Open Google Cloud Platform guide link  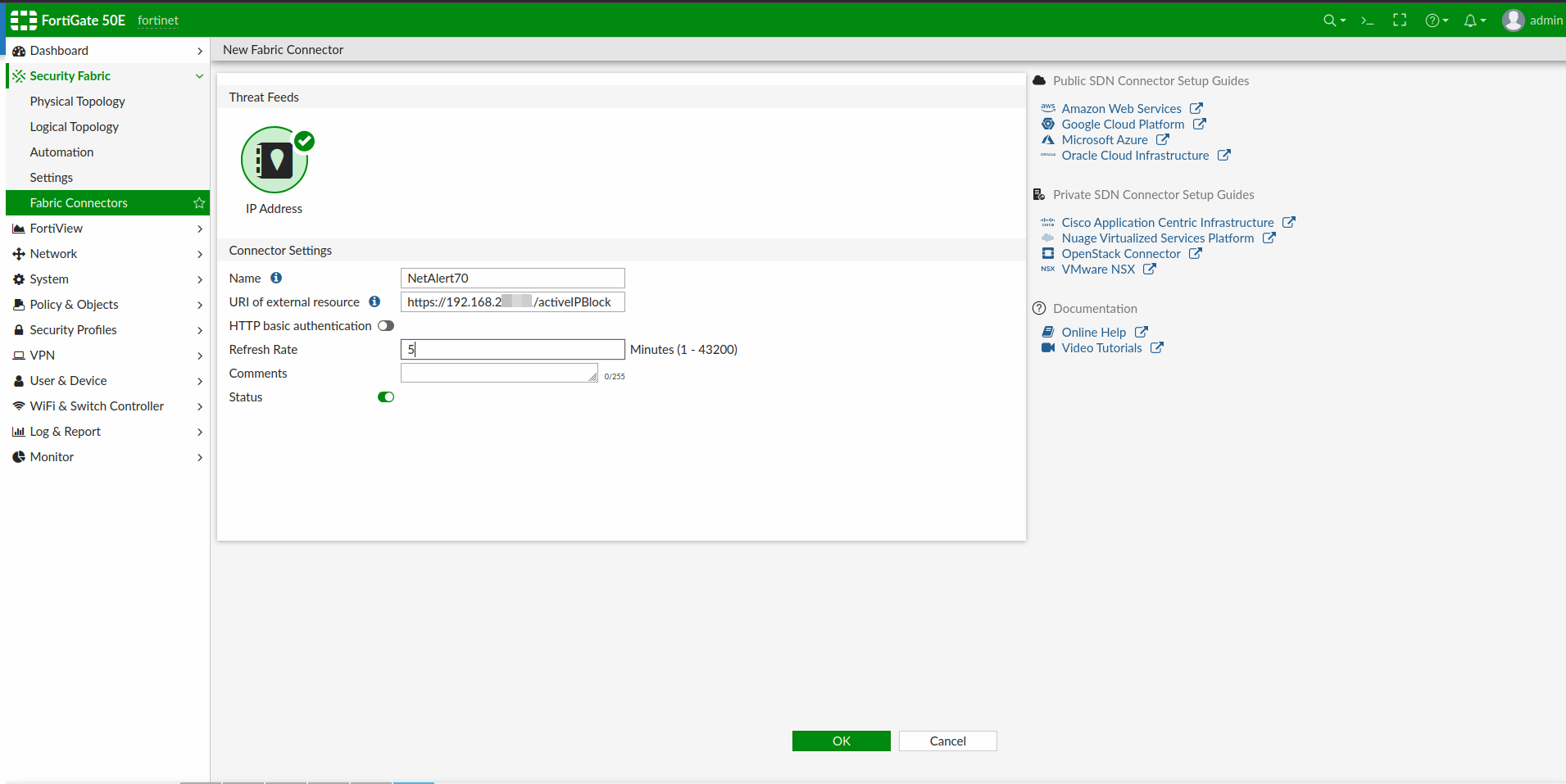(x=1123, y=124)
